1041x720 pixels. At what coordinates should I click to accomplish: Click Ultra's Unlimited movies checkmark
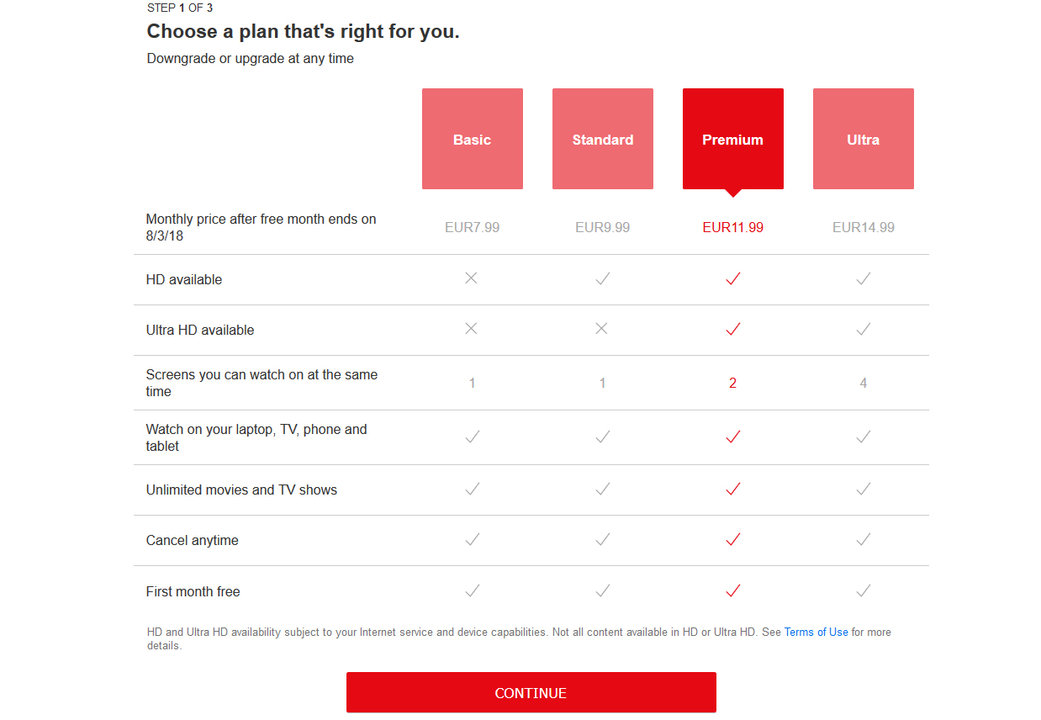click(x=863, y=489)
